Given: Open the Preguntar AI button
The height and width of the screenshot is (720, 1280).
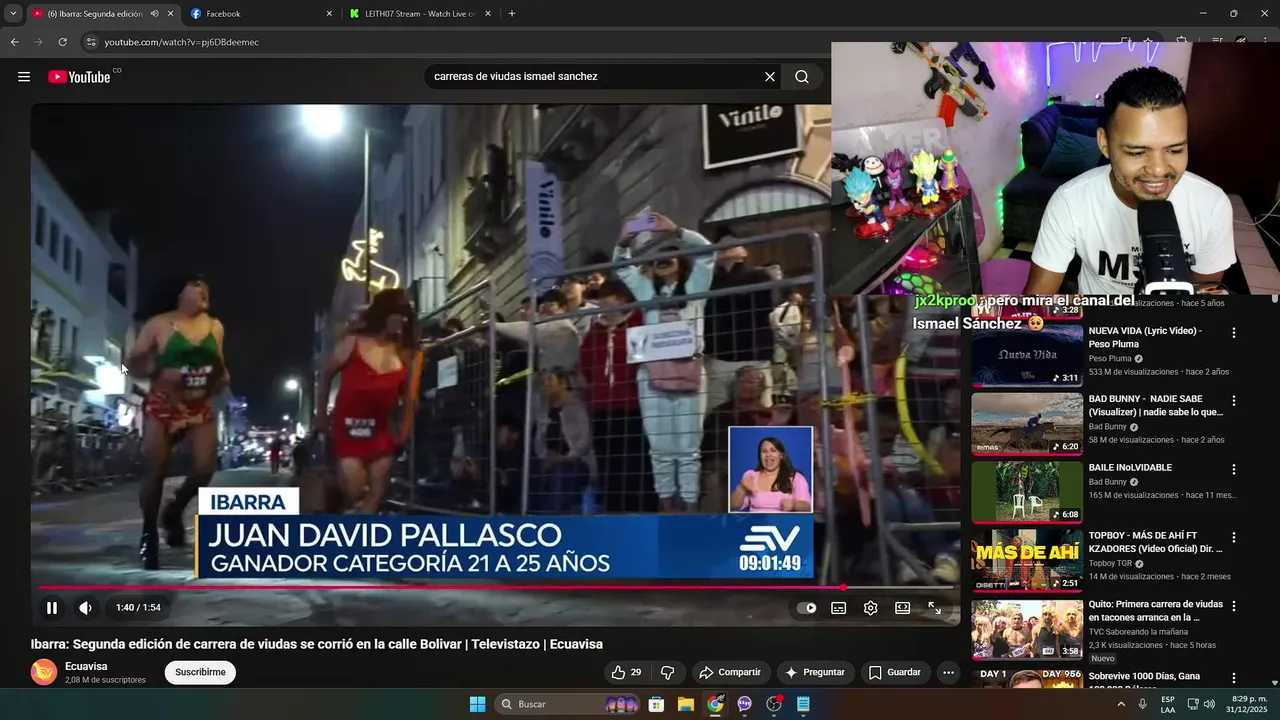Looking at the screenshot, I should click(816, 673).
